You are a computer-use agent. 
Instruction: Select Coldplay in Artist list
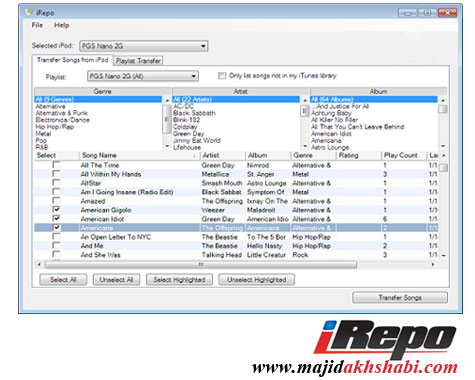[x=185, y=127]
